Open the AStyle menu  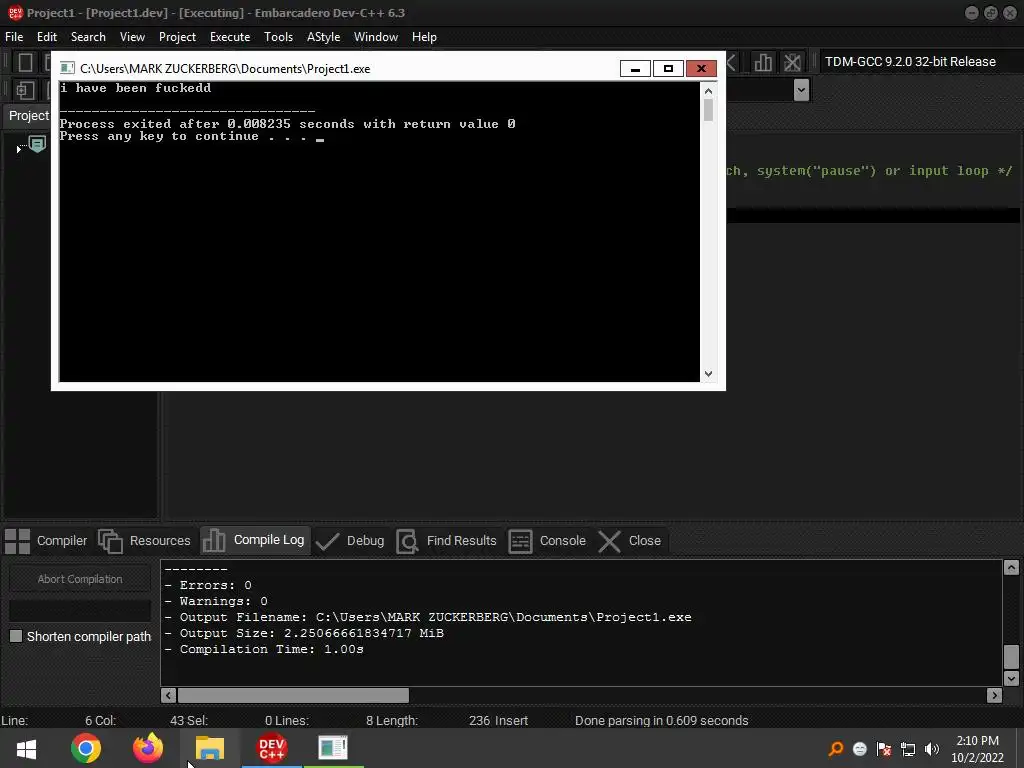[323, 37]
